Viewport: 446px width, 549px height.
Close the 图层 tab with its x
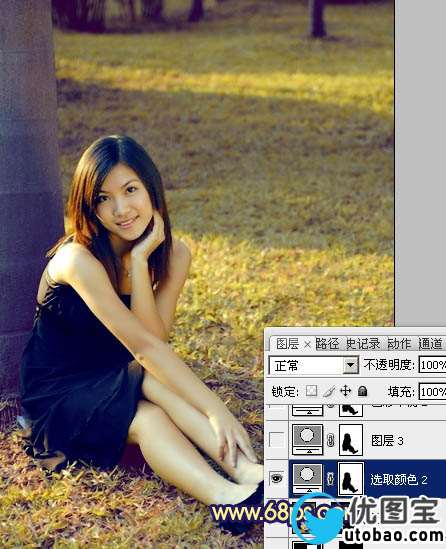(x=307, y=345)
